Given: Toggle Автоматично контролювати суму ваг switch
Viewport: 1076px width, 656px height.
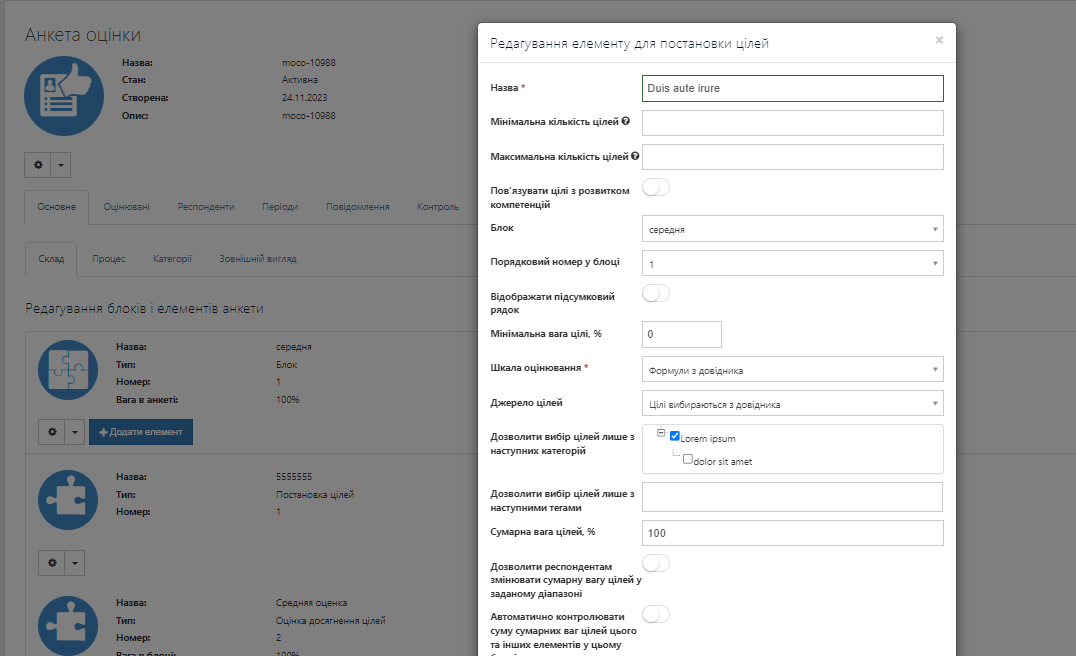Looking at the screenshot, I should (x=656, y=614).
